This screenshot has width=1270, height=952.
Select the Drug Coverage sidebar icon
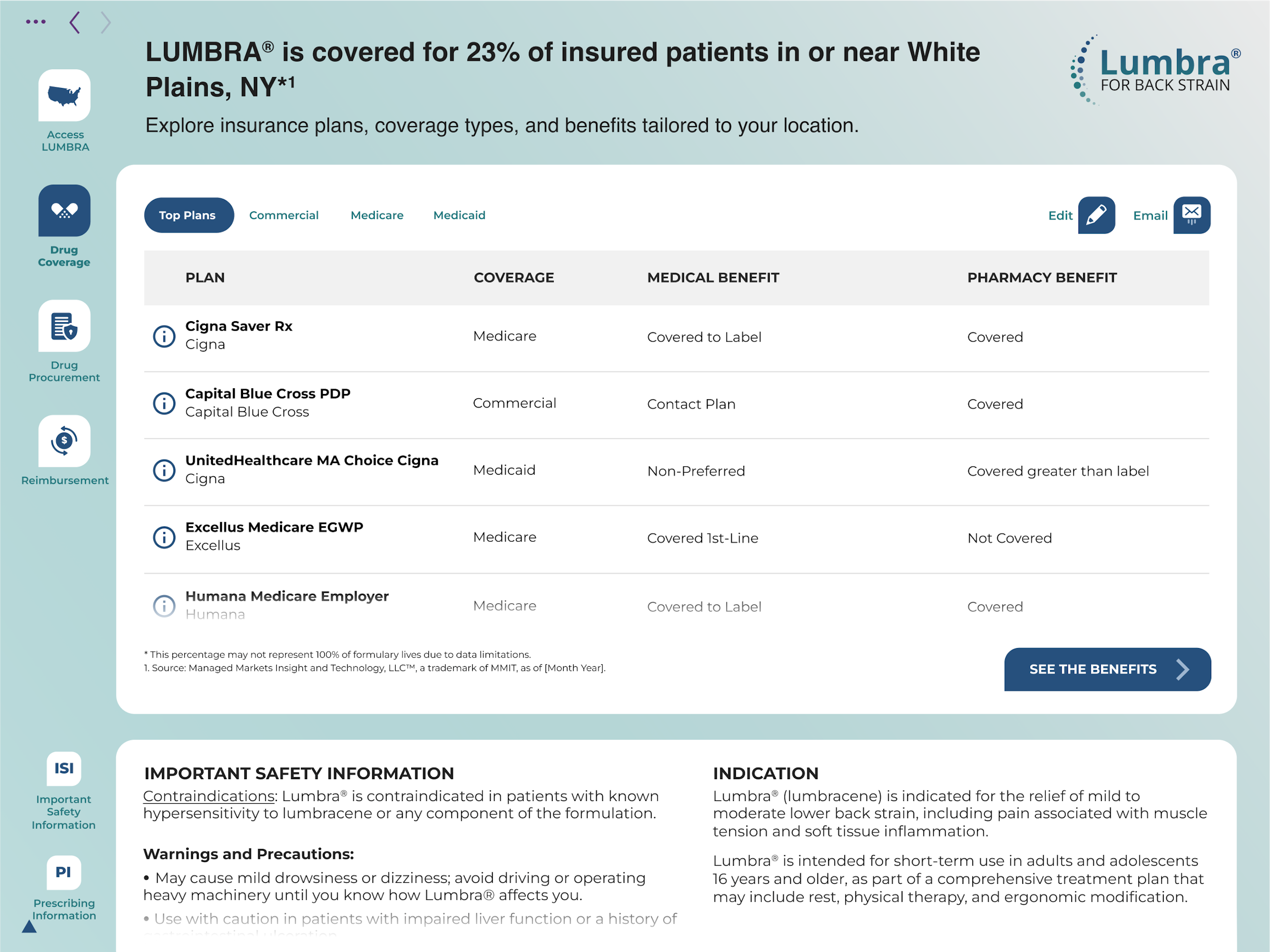pyautogui.click(x=65, y=210)
